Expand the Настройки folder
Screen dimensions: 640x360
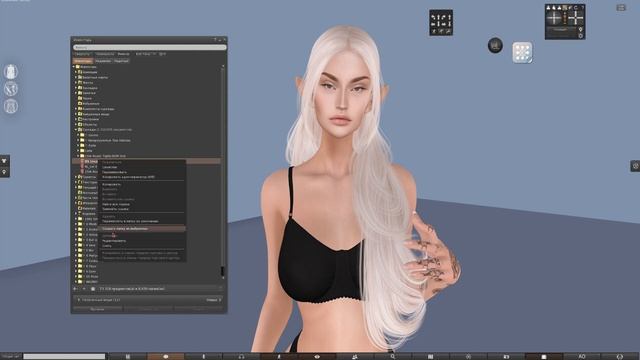coord(76,119)
